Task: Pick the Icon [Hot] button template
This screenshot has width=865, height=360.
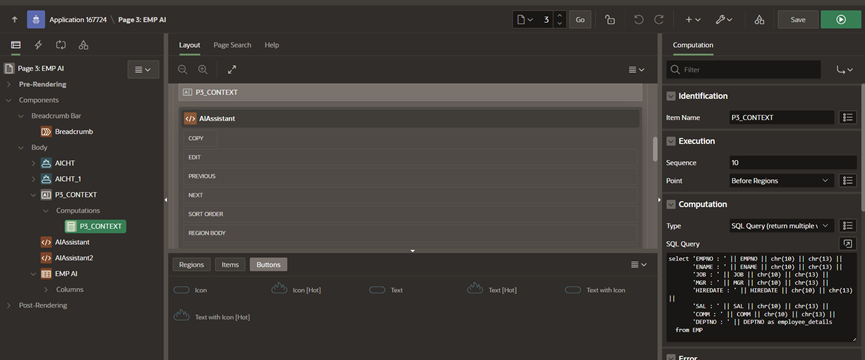Action: pos(296,289)
